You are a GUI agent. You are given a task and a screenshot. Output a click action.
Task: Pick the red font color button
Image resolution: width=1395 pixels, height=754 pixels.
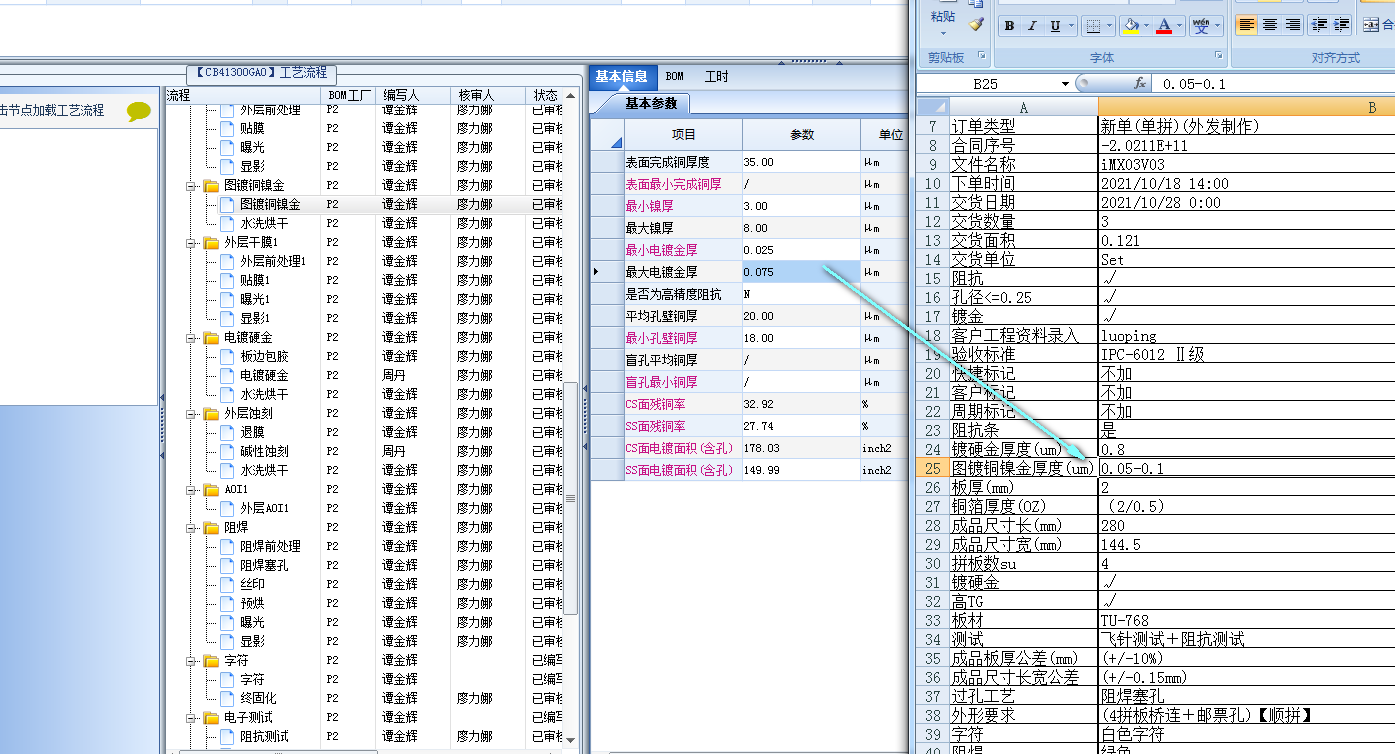pyautogui.click(x=1164, y=26)
